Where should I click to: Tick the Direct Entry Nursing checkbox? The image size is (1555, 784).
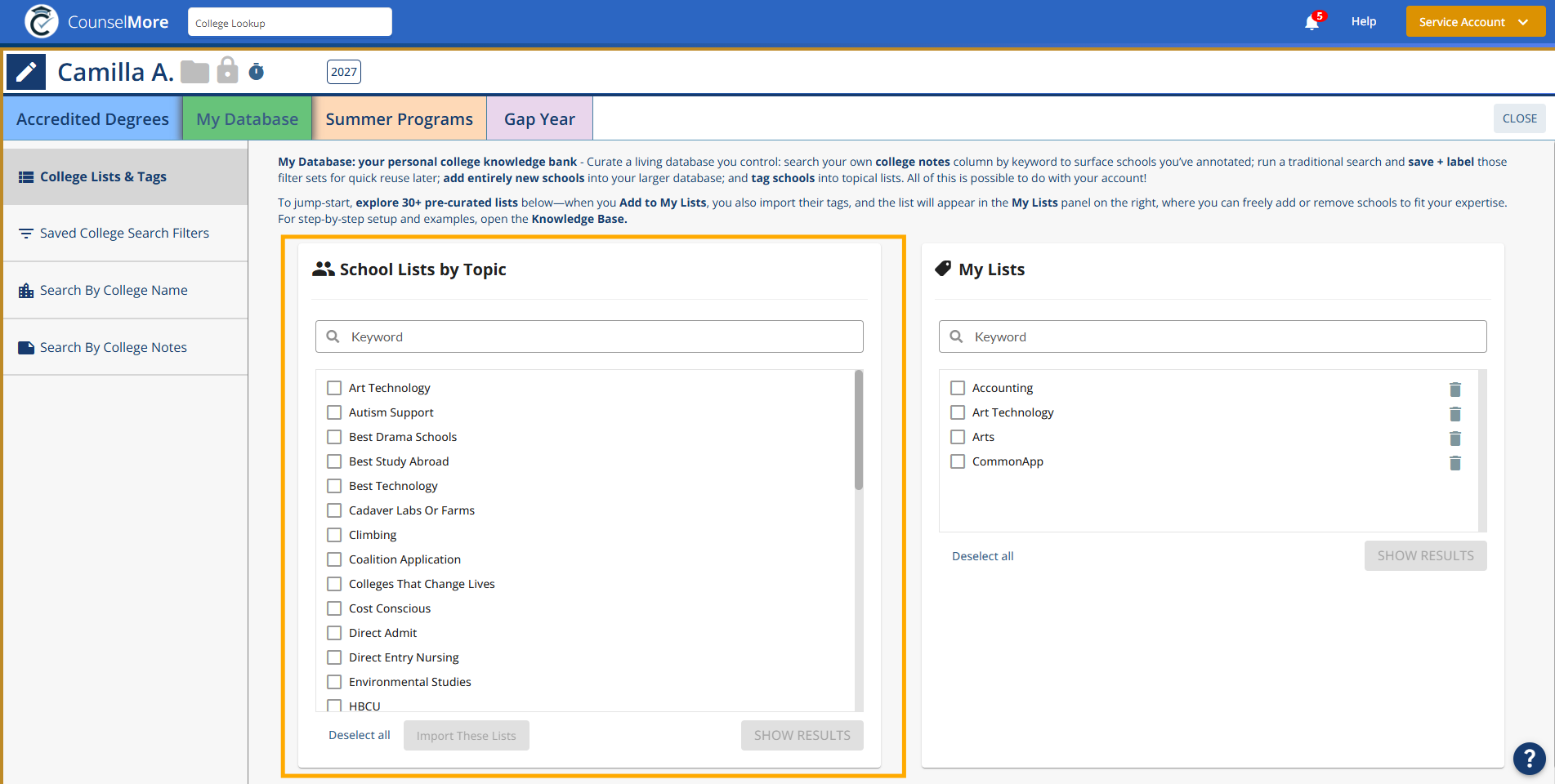point(334,657)
